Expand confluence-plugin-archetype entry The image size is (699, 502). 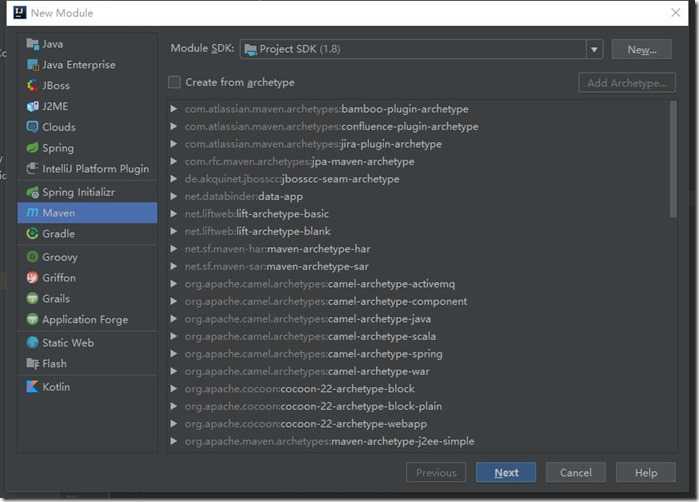pyautogui.click(x=173, y=126)
